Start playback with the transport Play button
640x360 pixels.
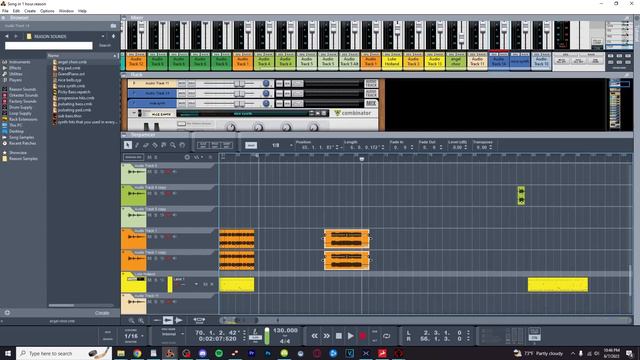point(351,336)
